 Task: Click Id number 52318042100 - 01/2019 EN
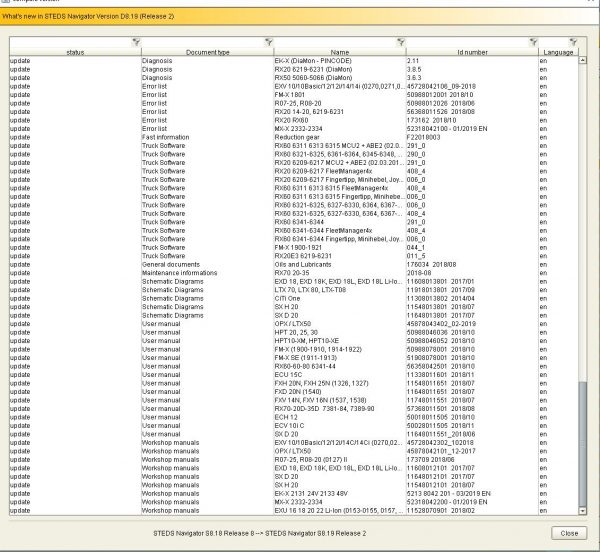click(447, 129)
